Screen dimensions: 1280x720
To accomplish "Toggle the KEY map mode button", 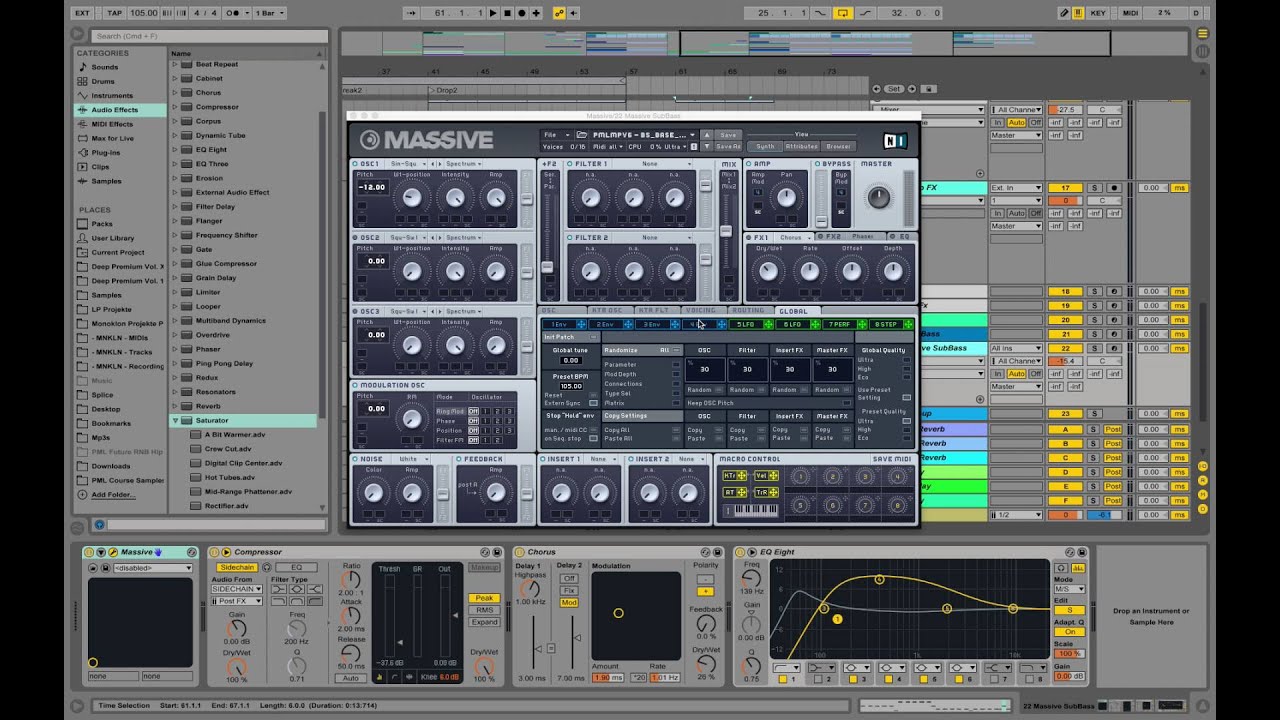I will tap(1098, 13).
